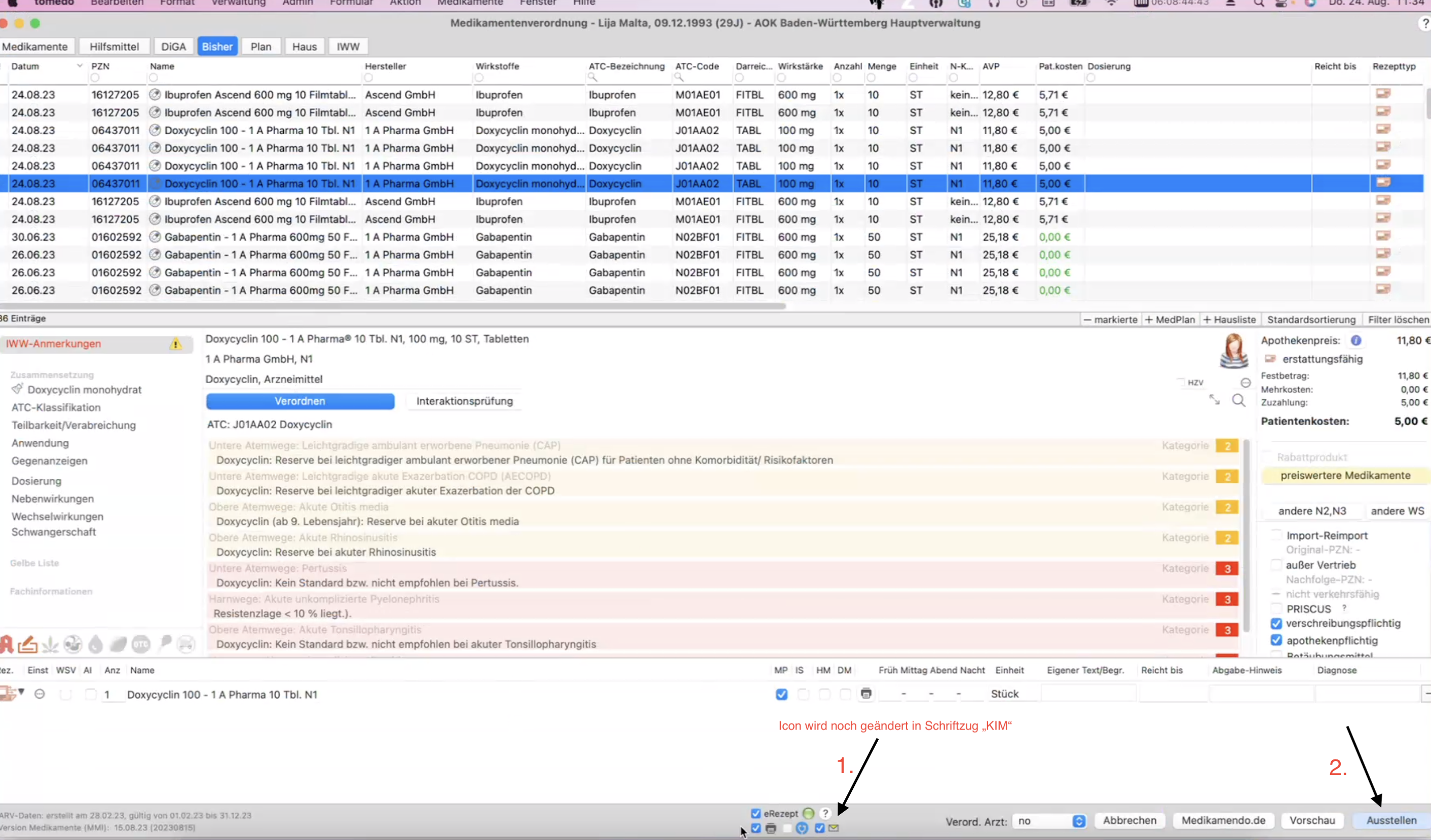The width and height of the screenshot is (1431, 840).
Task: Click the ATC-Bezeichnung column search filter
Action: pyautogui.click(x=592, y=77)
